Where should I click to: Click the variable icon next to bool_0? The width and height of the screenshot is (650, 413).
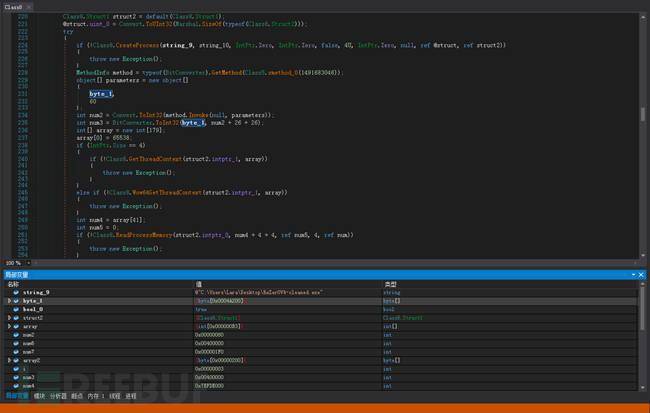17,309
